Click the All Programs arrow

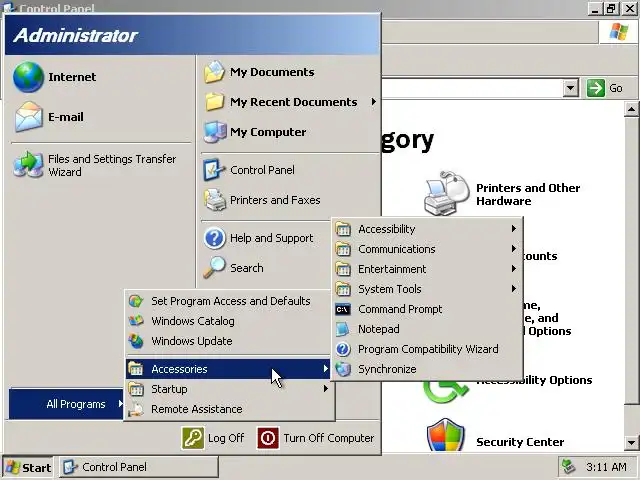(120, 404)
